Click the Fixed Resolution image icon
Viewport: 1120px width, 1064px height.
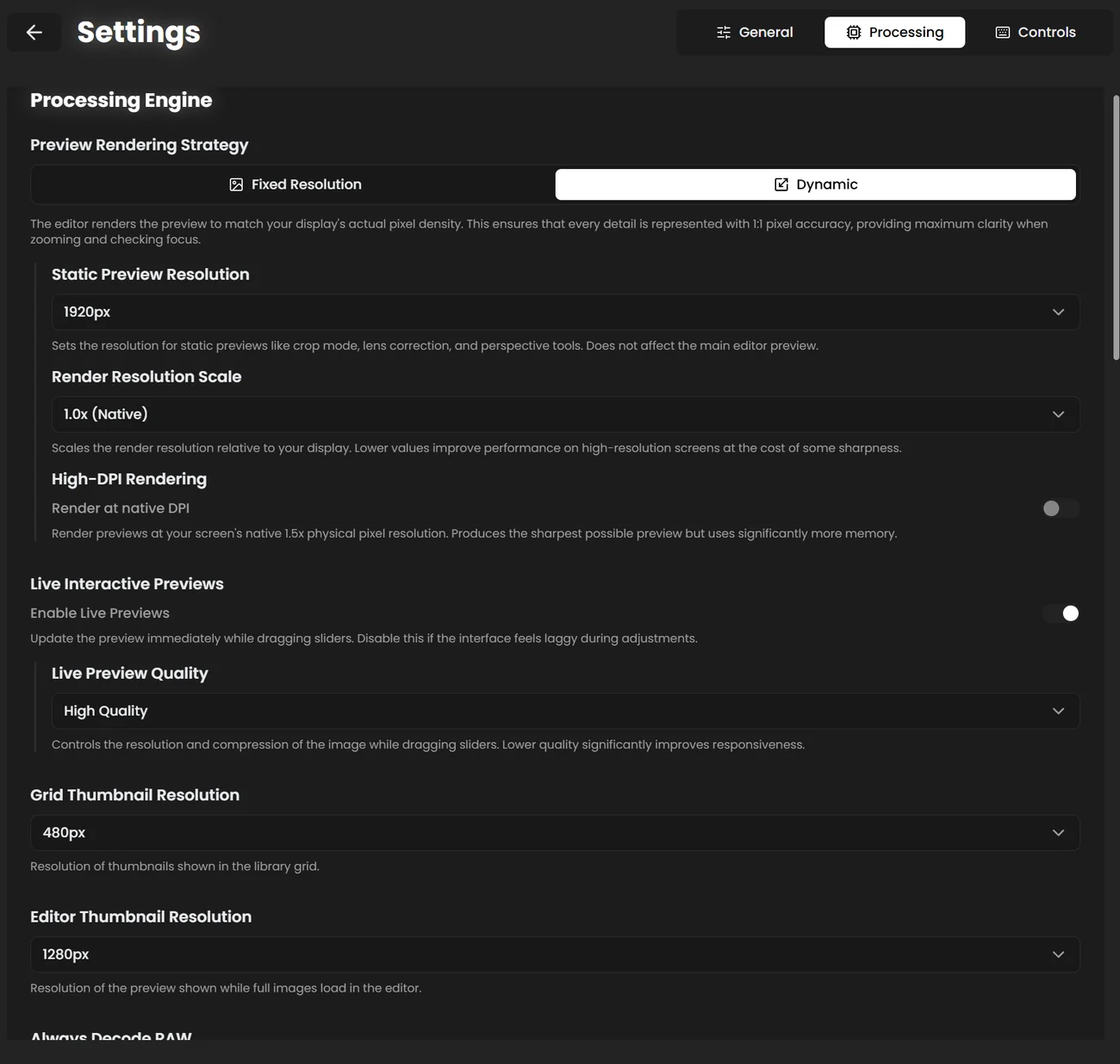tap(236, 184)
